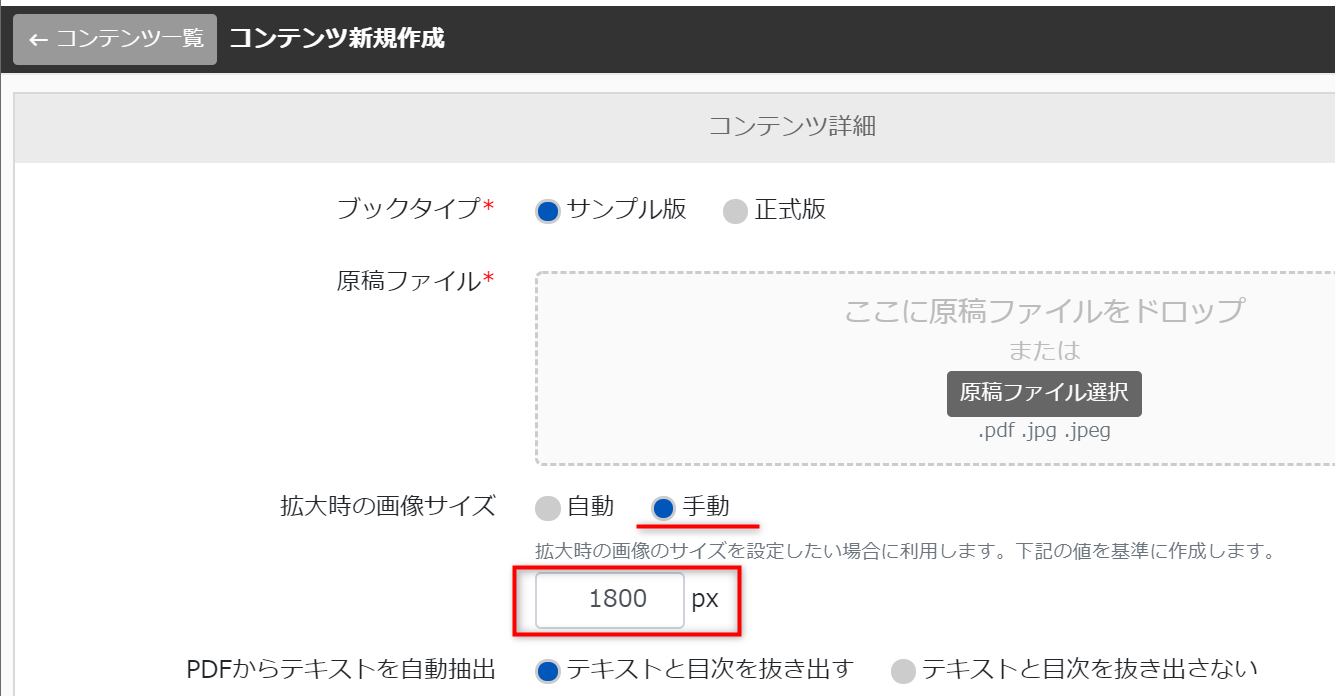The height and width of the screenshot is (696, 1335).
Task: Select the 正式版 book type
Action: point(736,211)
